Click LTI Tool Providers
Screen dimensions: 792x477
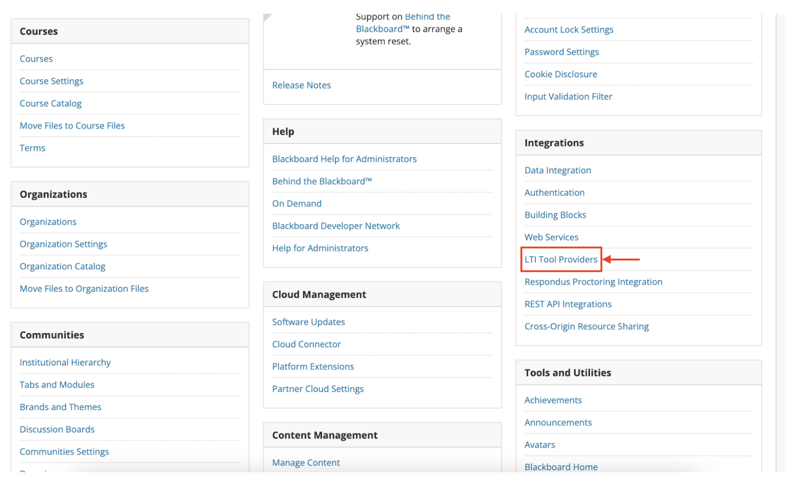click(x=561, y=259)
